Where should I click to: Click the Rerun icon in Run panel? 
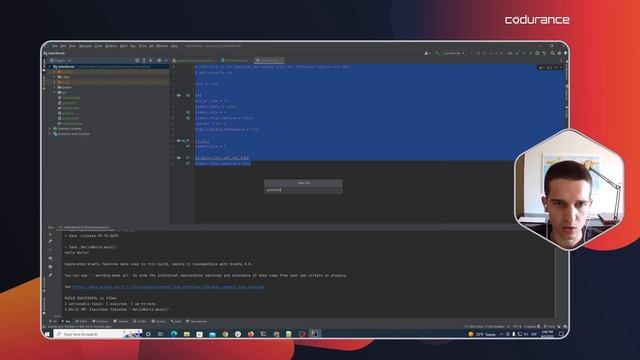pyautogui.click(x=51, y=235)
